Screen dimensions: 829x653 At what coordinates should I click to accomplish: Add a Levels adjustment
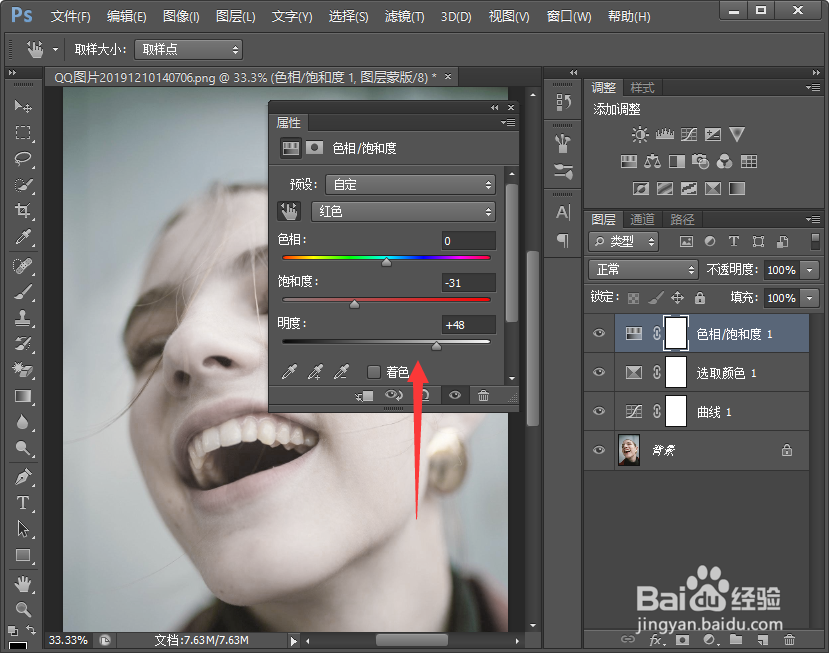[665, 134]
